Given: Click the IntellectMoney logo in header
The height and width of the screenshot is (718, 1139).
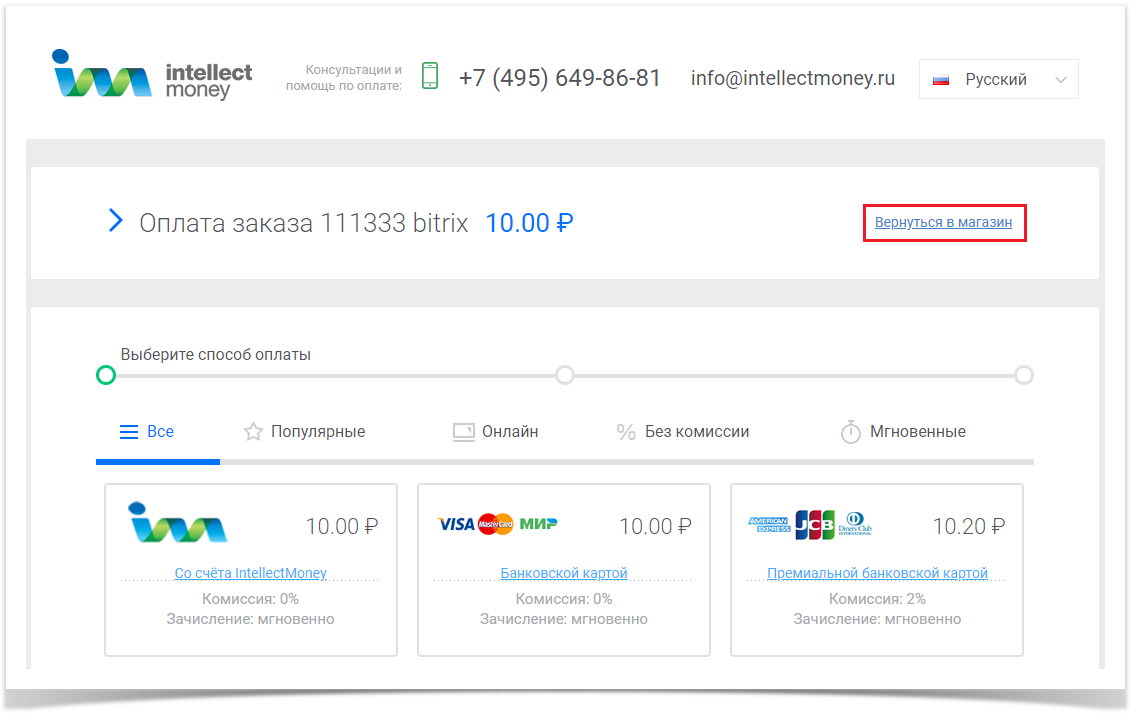Looking at the screenshot, I should click(152, 75).
